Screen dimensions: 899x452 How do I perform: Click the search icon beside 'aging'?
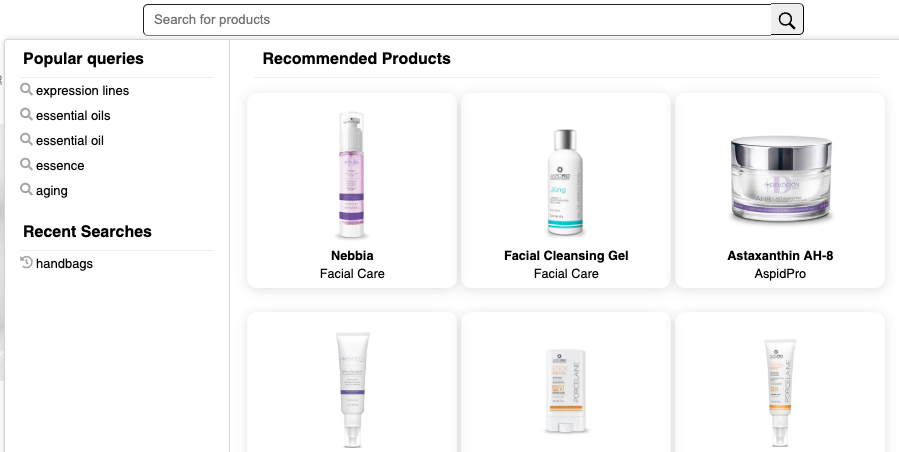point(27,190)
